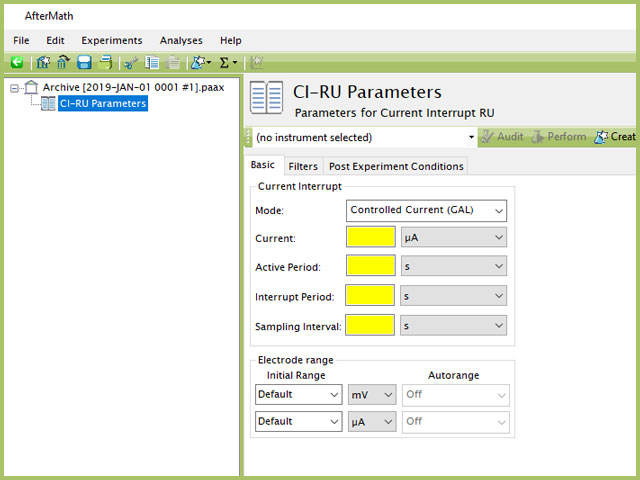
Task: Switch to Post Experiment Conditions tab
Action: [396, 166]
